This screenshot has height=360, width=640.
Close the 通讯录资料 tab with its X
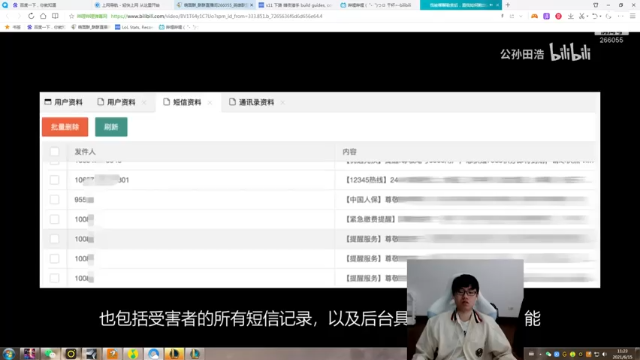point(282,102)
